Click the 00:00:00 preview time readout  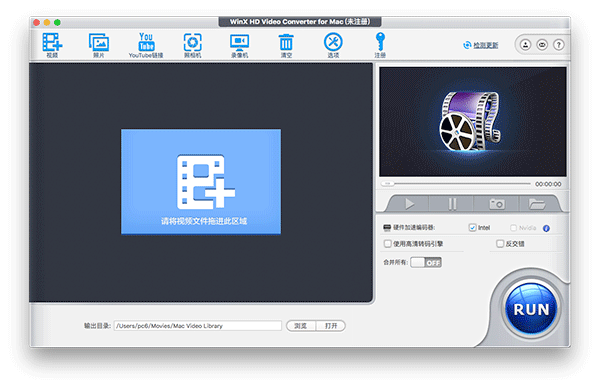coord(548,184)
